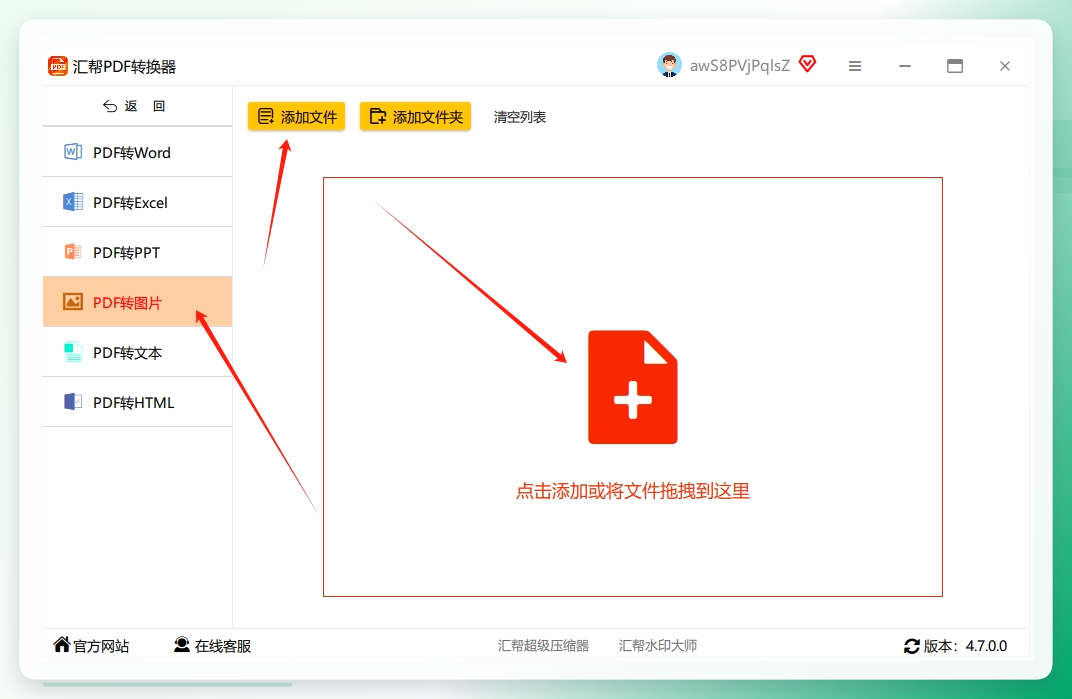
Task: Close the converter window
Action: pos(1004,66)
